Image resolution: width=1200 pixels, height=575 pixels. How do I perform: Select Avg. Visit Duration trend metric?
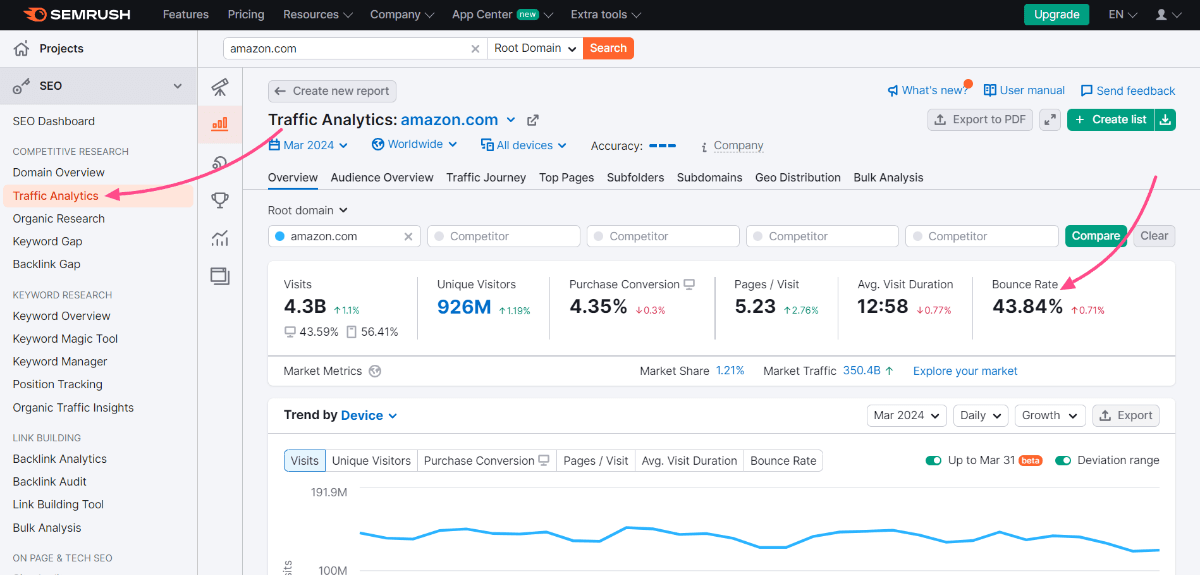[x=689, y=461]
